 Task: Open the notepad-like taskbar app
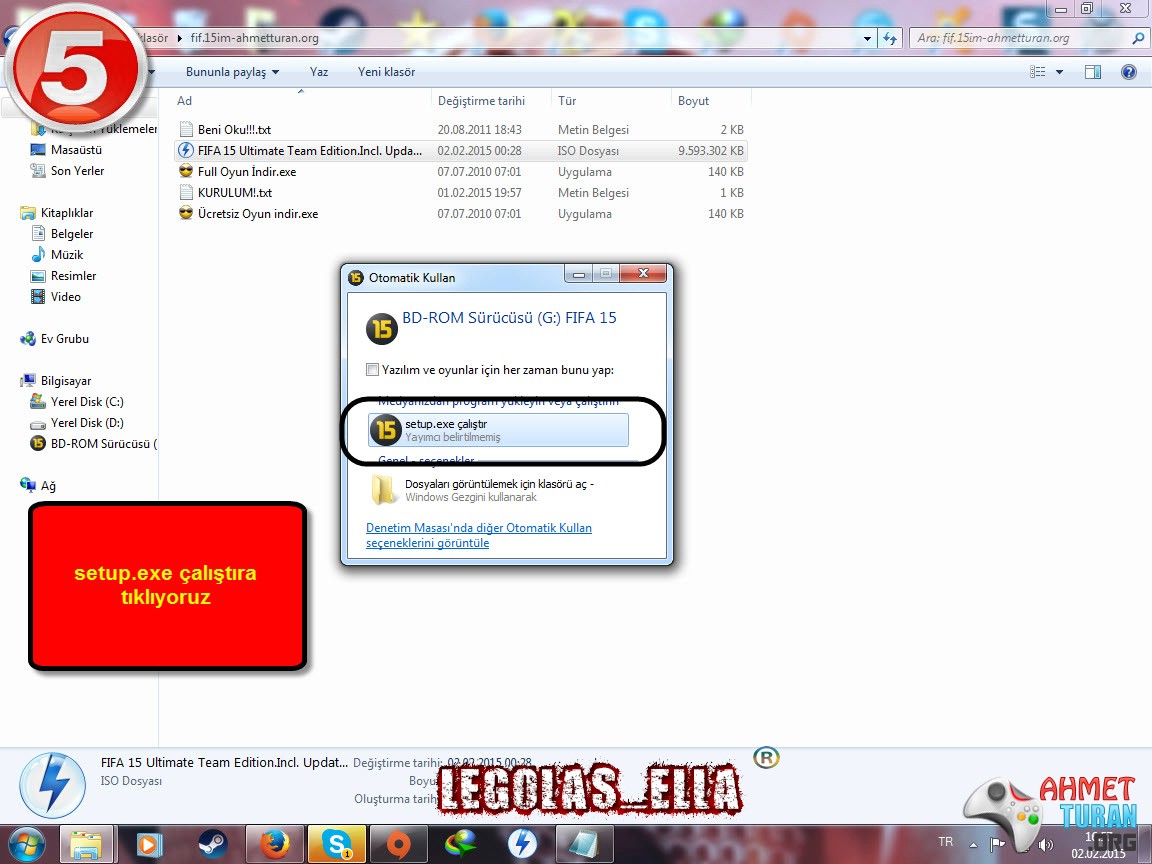(x=585, y=845)
